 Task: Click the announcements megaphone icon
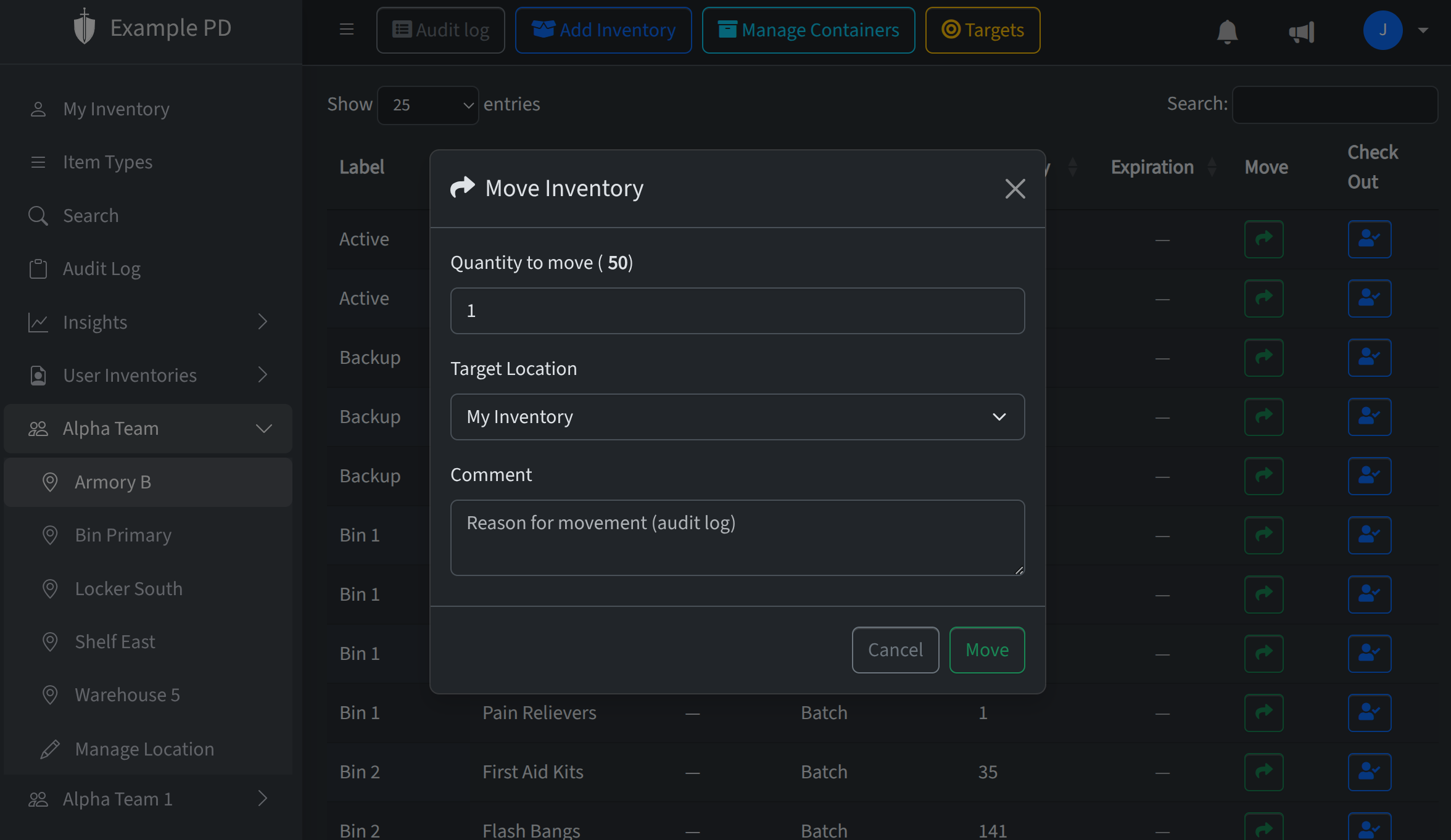(1302, 32)
